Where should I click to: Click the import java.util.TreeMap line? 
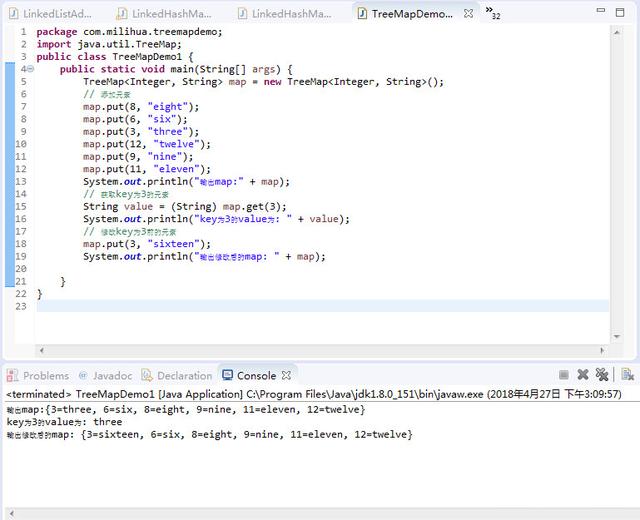pyautogui.click(x=109, y=44)
